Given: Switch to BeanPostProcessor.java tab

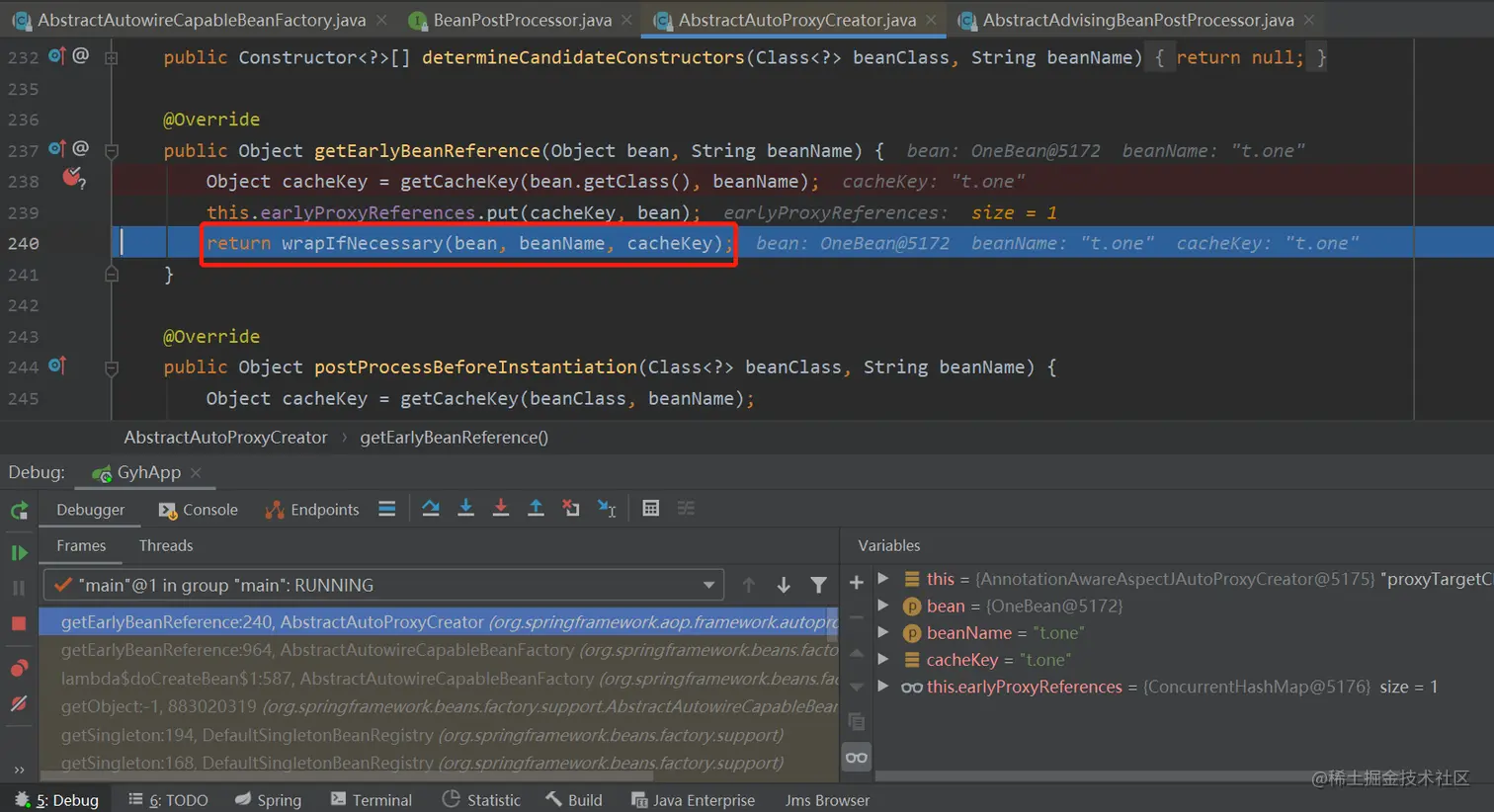Looking at the screenshot, I should (x=522, y=20).
